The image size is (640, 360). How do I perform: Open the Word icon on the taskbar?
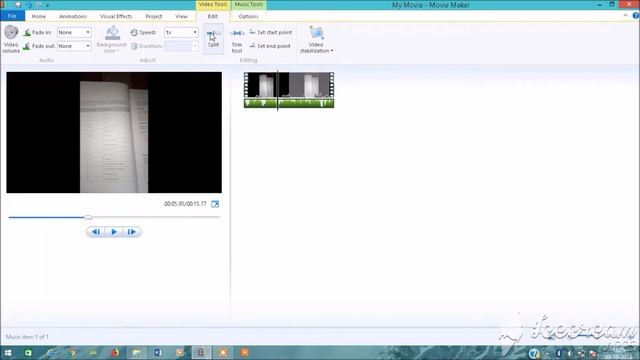[x=158, y=352]
